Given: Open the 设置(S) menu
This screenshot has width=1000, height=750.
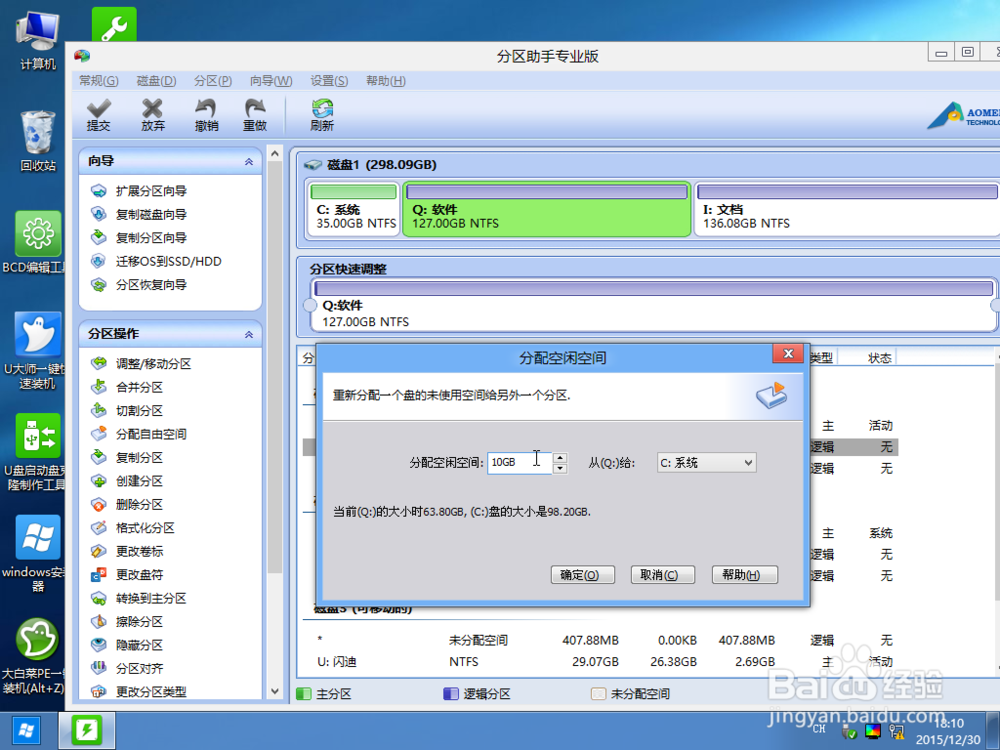Looking at the screenshot, I should tap(328, 81).
